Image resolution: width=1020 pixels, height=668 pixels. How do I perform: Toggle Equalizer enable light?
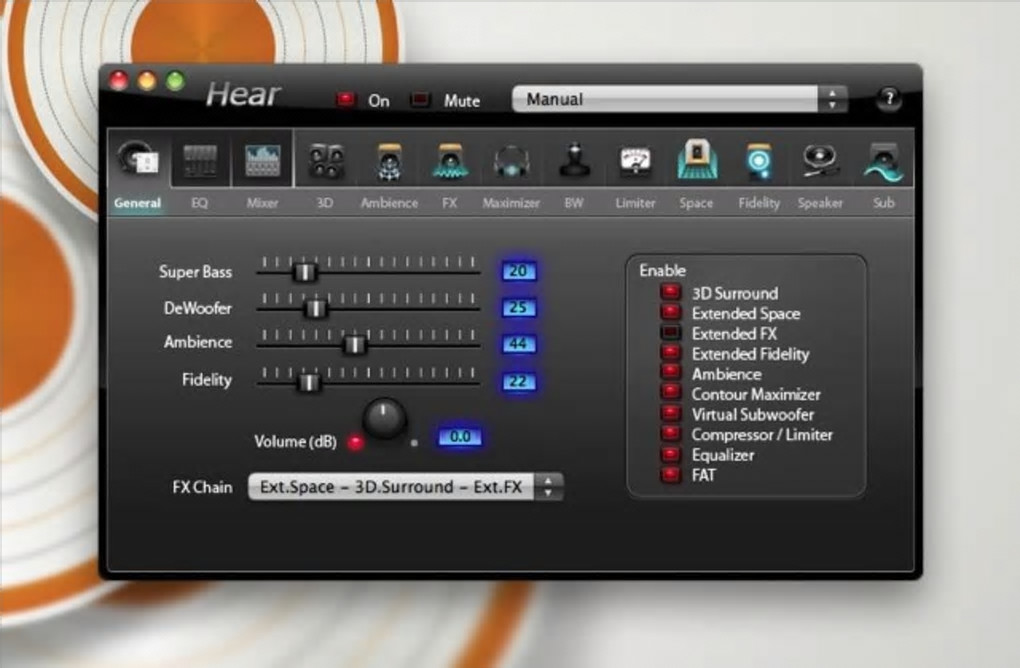[671, 454]
